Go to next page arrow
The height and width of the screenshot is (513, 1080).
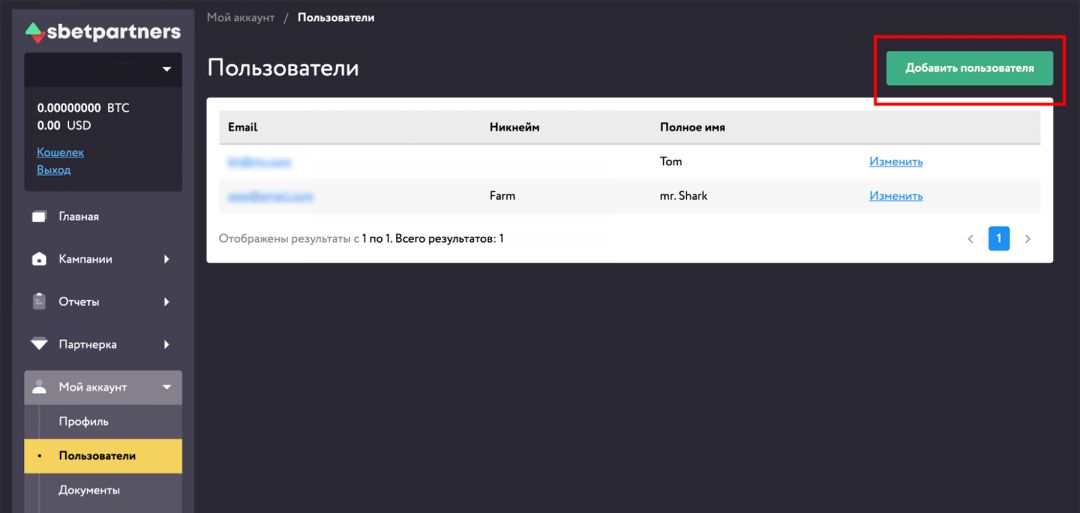(1028, 239)
